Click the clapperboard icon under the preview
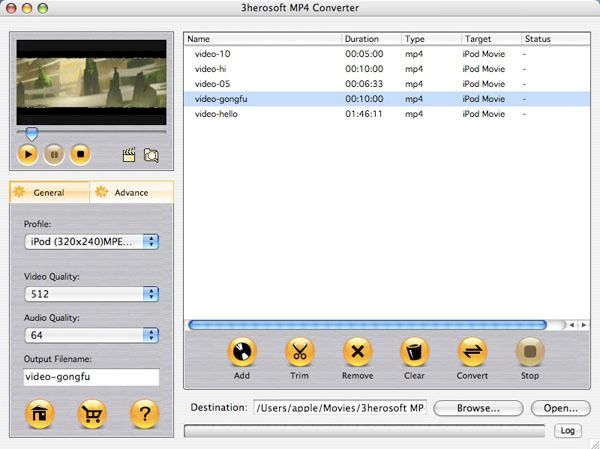The width and height of the screenshot is (600, 449). point(129,155)
